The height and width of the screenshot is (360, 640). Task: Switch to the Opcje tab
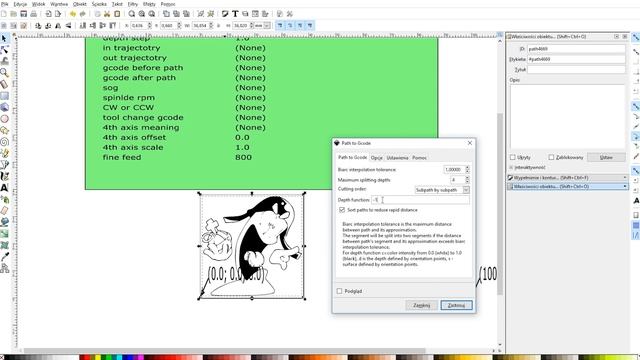[376, 158]
